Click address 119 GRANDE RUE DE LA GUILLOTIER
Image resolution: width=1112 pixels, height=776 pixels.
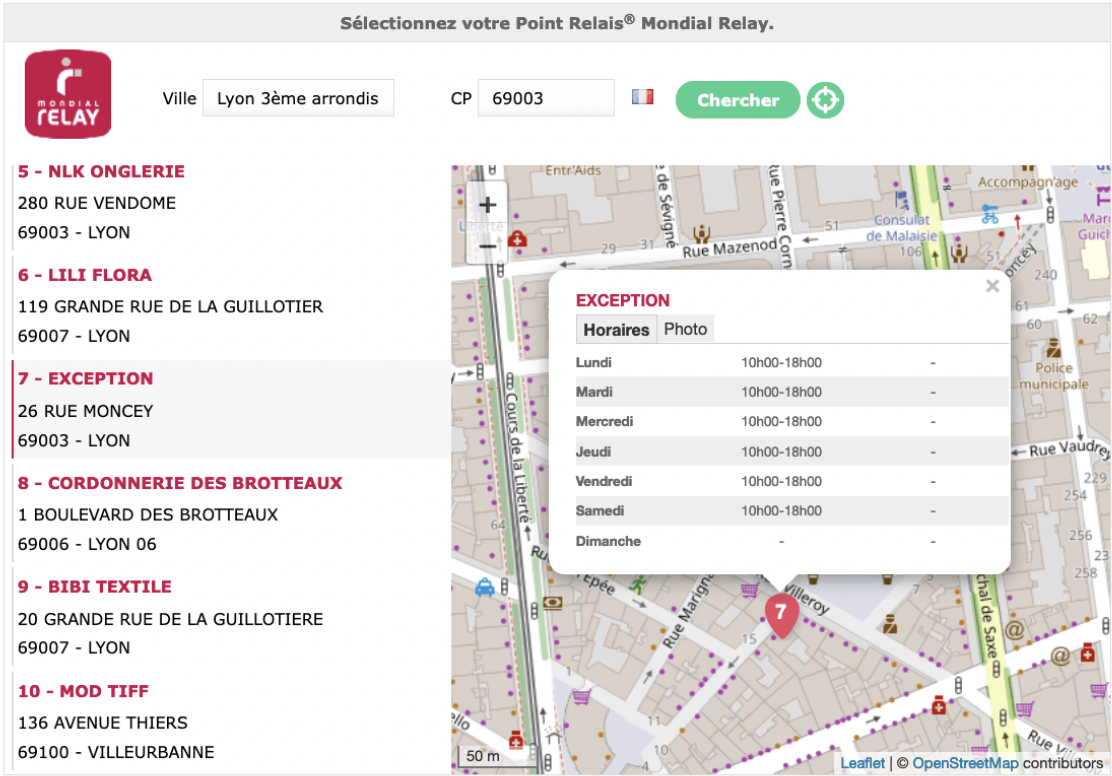tap(170, 306)
